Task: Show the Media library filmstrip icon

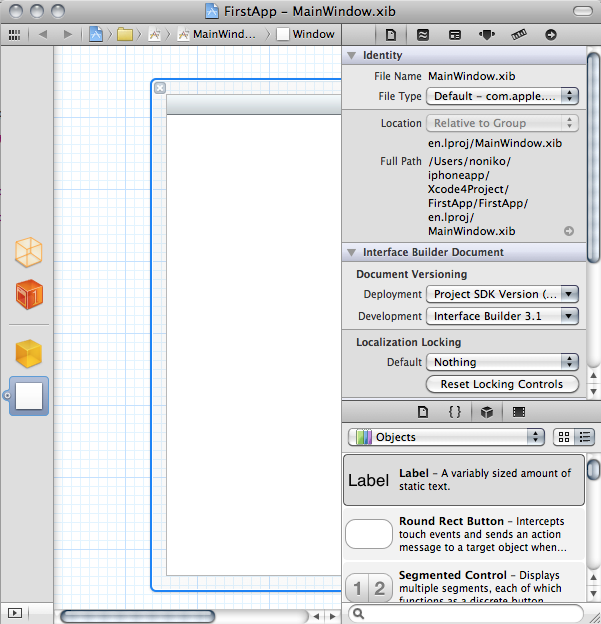Action: pos(519,412)
